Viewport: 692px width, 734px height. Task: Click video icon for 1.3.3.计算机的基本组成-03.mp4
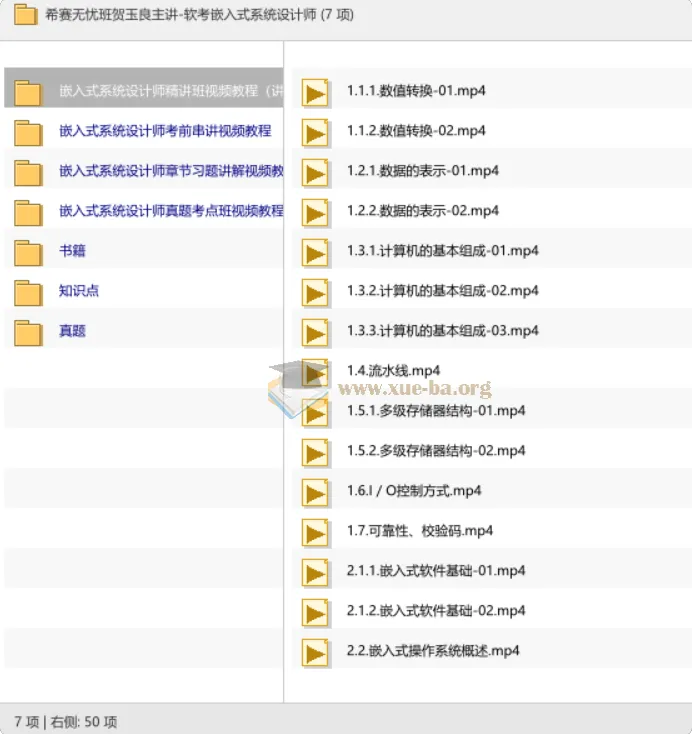point(315,333)
